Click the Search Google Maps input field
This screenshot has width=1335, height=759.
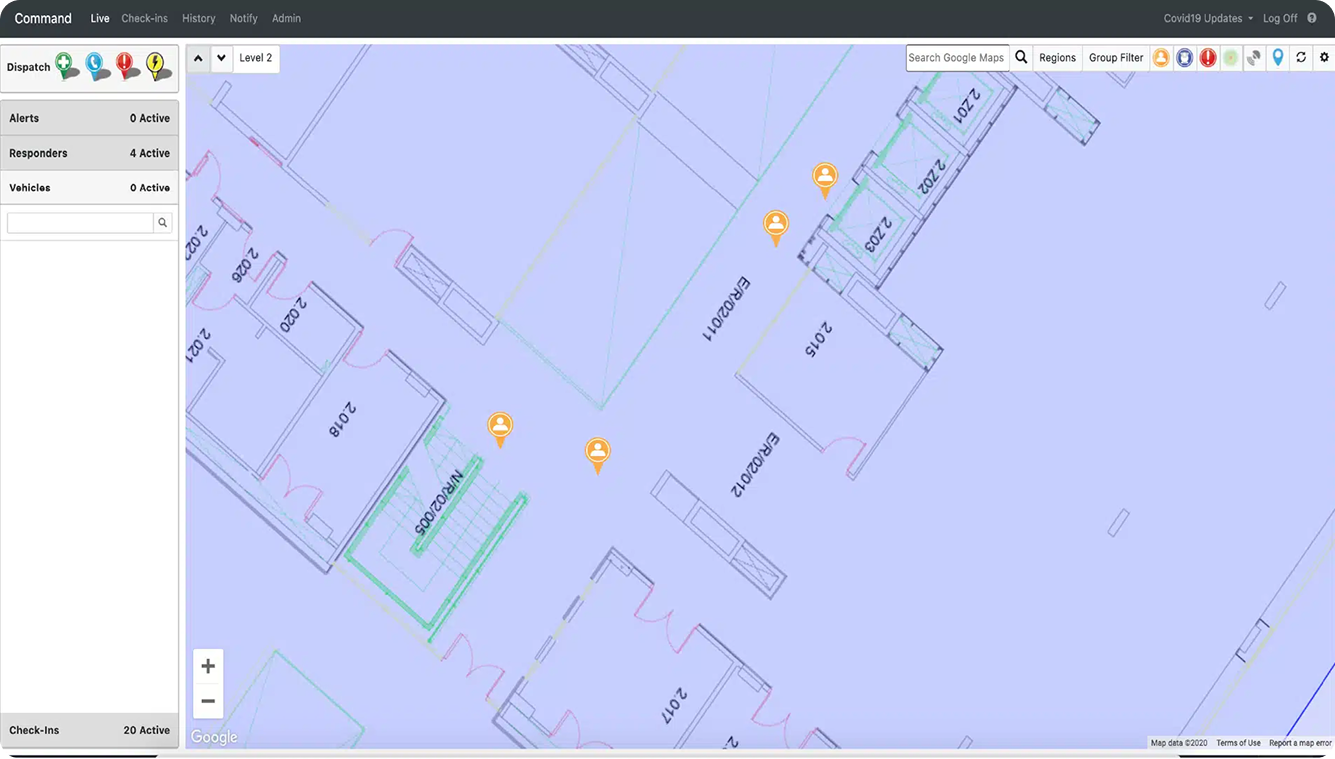pyautogui.click(x=956, y=58)
